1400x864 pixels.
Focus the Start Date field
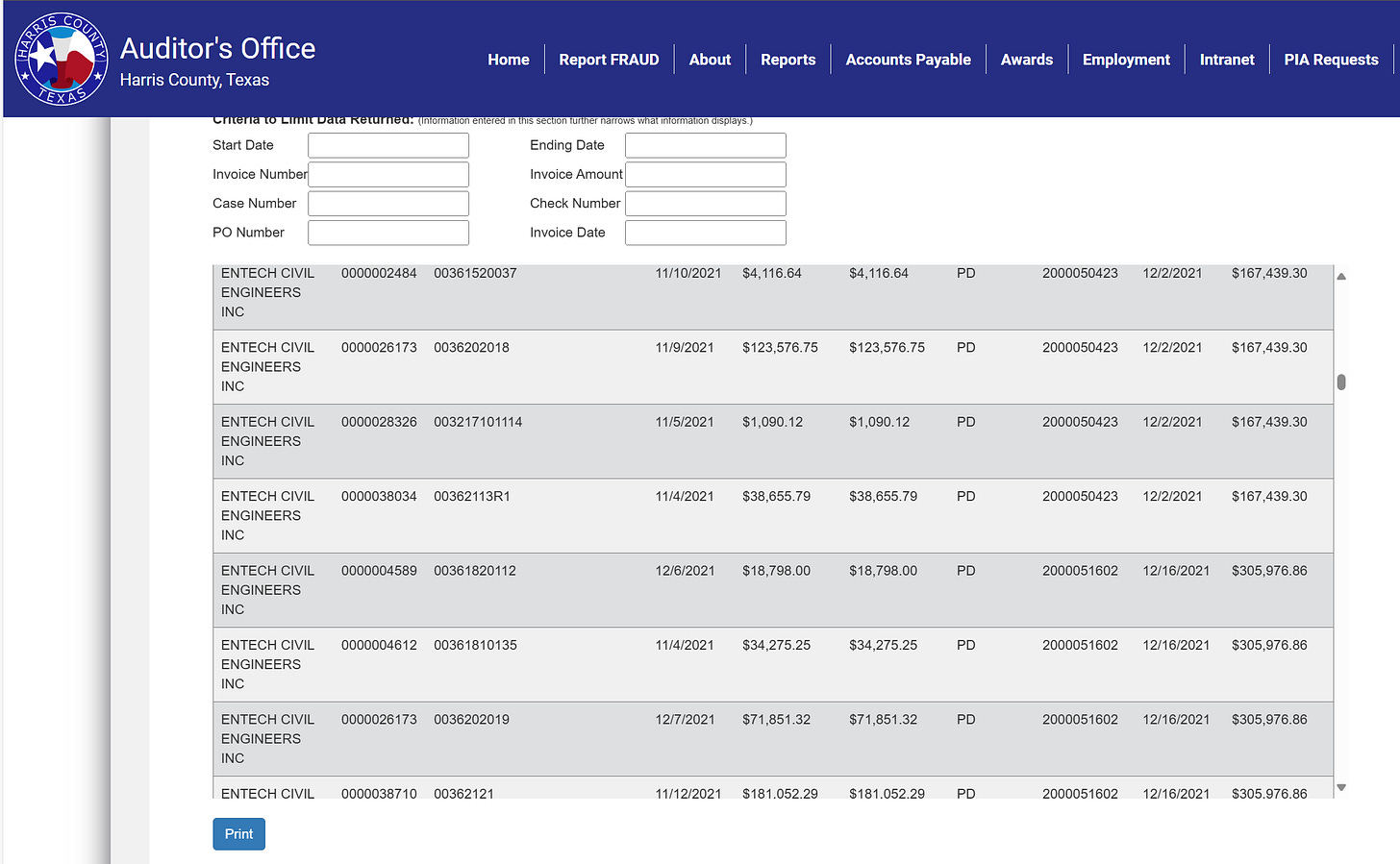click(388, 145)
